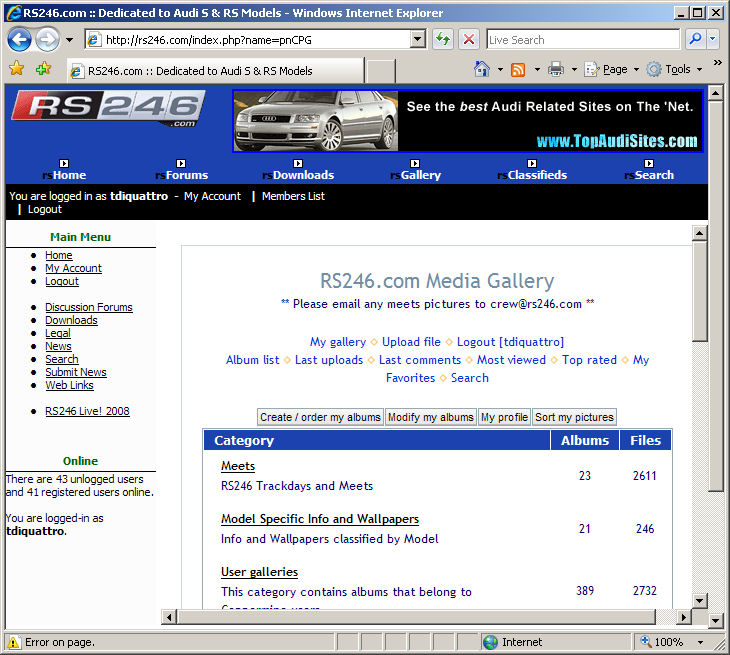The height and width of the screenshot is (655, 730).
Task: Click in the Live Search input field
Action: (x=582, y=39)
